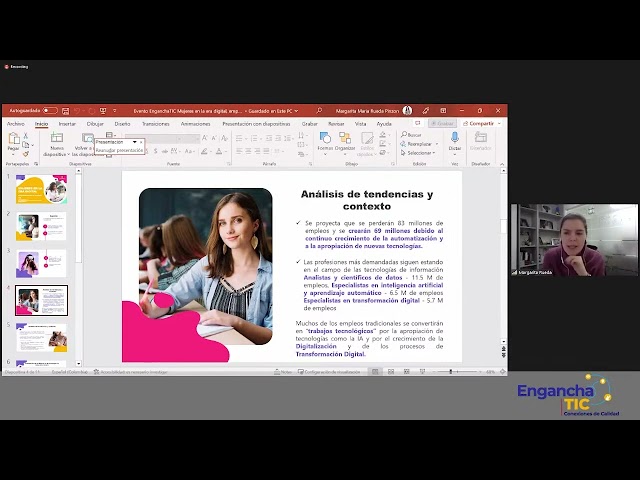
Task: Click Reanudar presentación in popup
Action: [119, 150]
